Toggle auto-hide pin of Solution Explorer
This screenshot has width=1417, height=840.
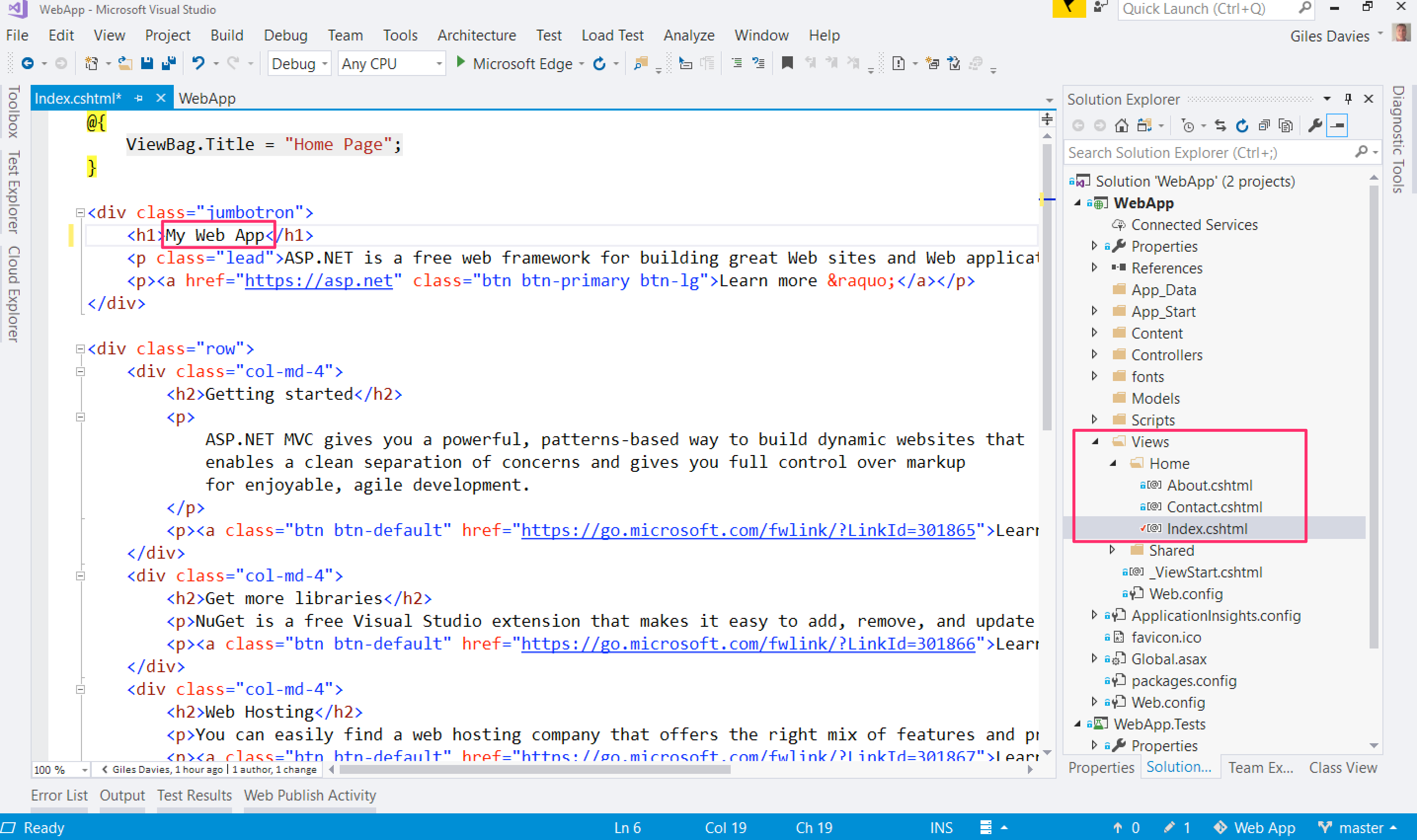(x=1348, y=99)
